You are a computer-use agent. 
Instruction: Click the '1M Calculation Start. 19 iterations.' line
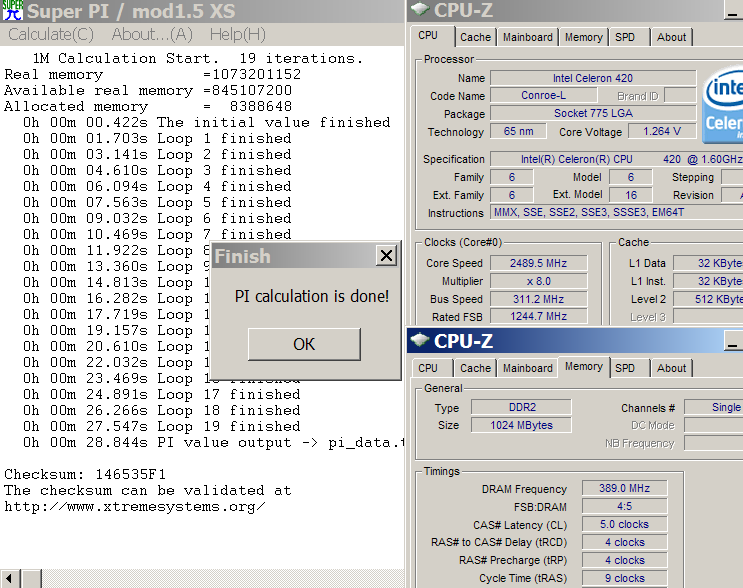(x=198, y=58)
